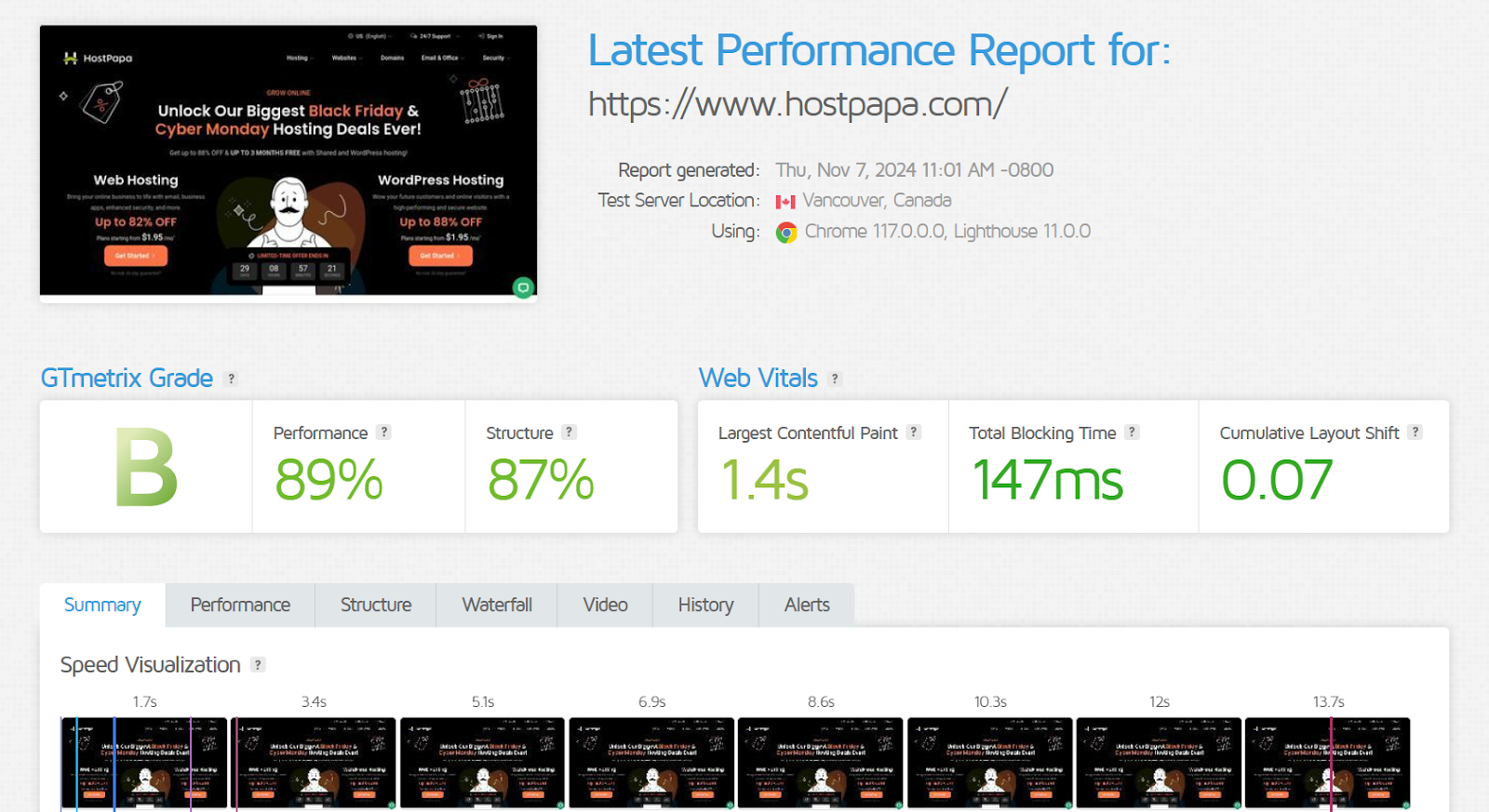Image resolution: width=1489 pixels, height=812 pixels.
Task: Click the Vancouver, Canada location text
Action: click(x=877, y=201)
